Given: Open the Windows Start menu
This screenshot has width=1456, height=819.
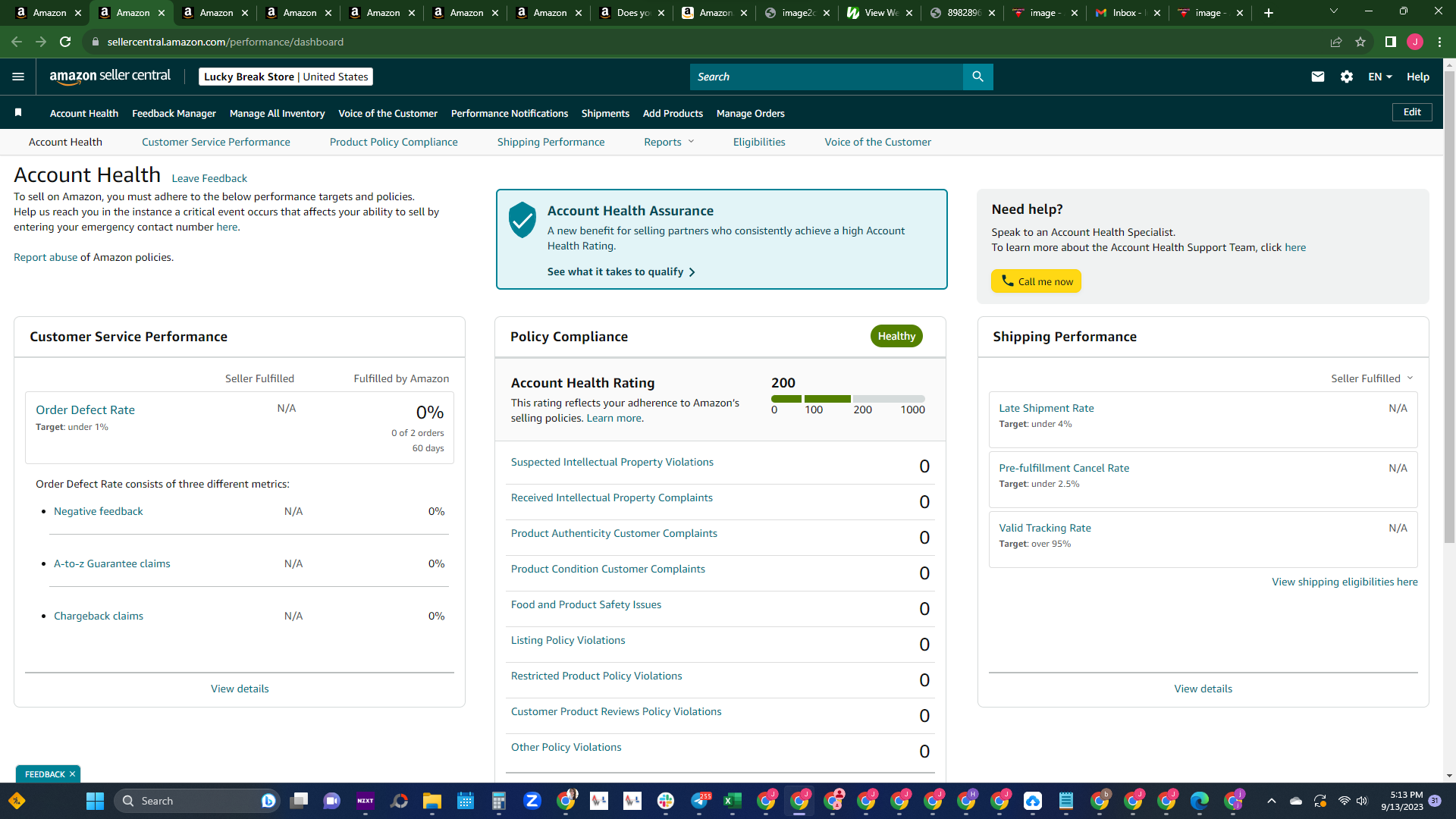Looking at the screenshot, I should (95, 801).
